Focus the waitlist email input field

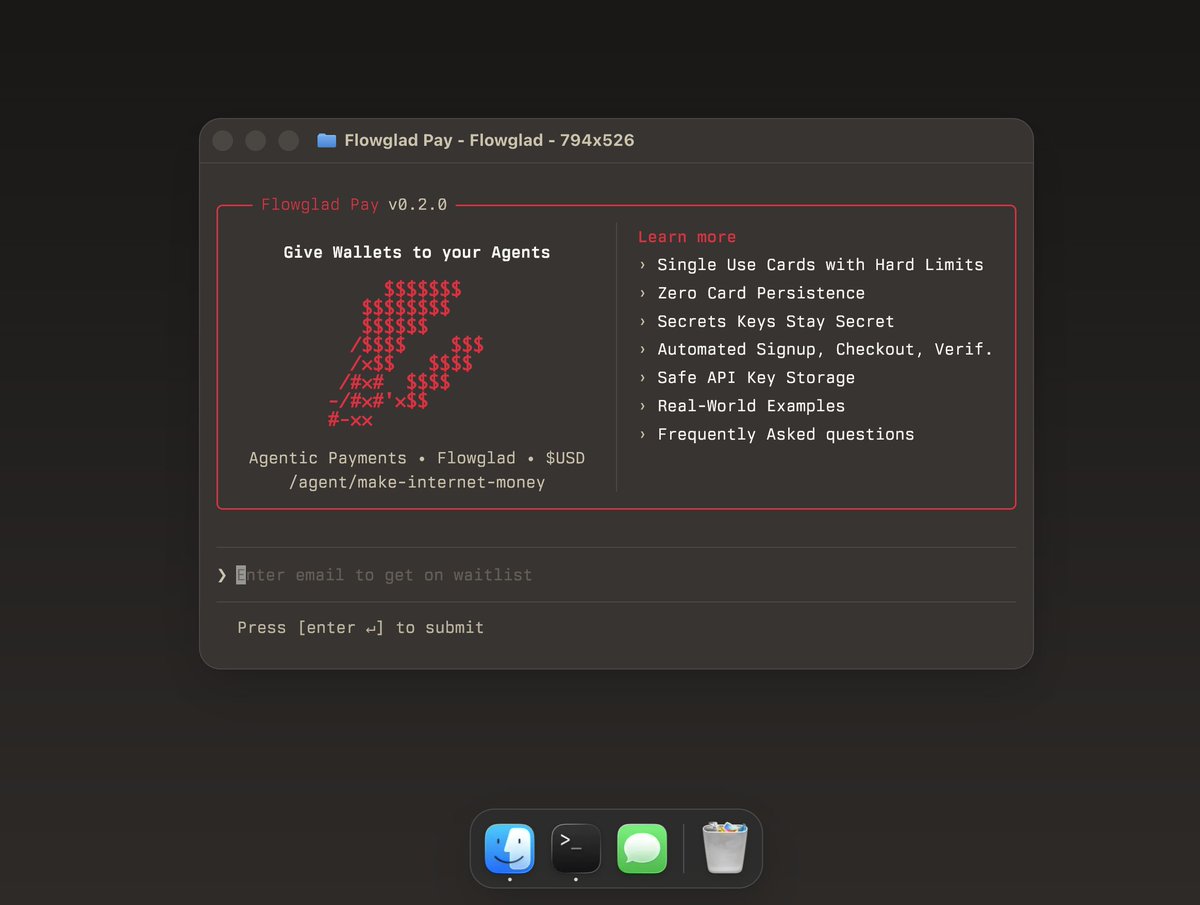[x=616, y=575]
